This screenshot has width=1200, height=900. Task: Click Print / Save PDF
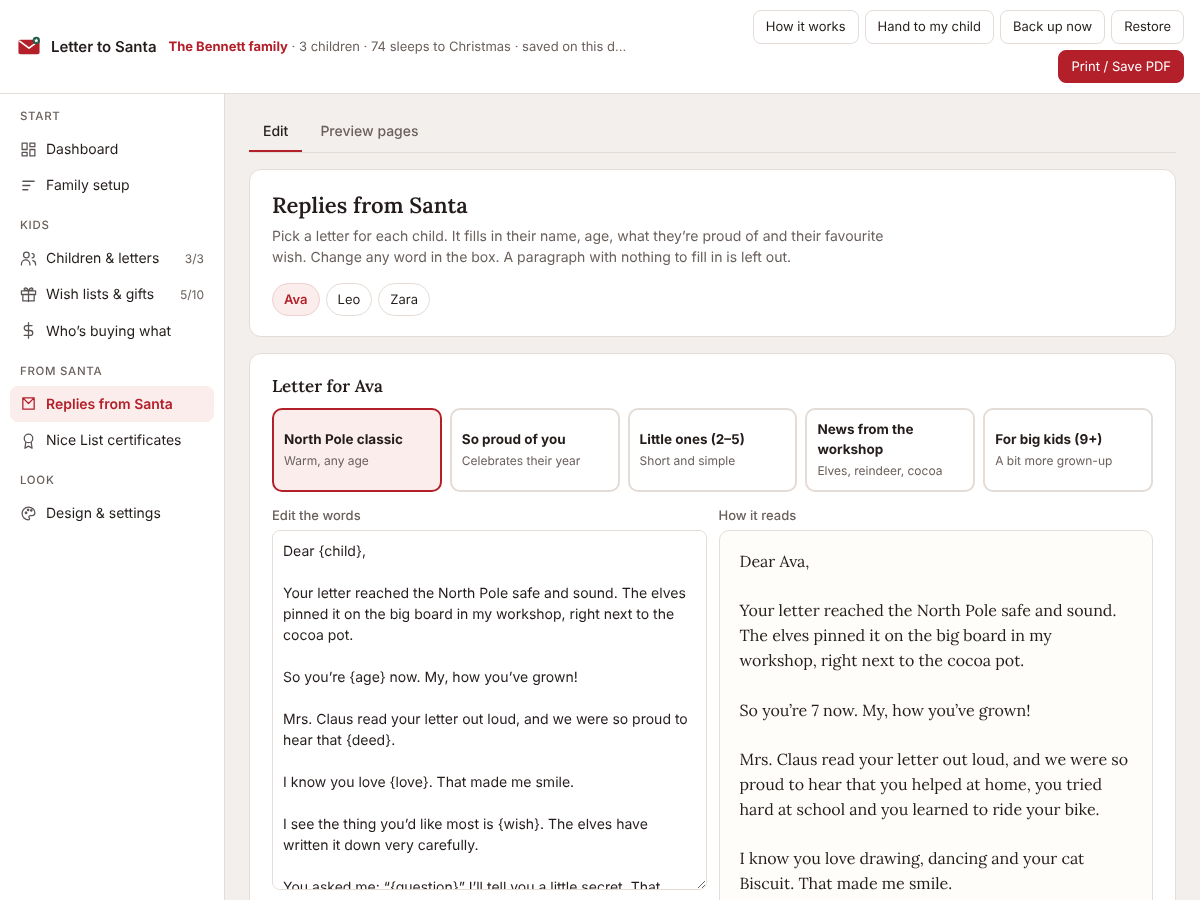click(1121, 66)
